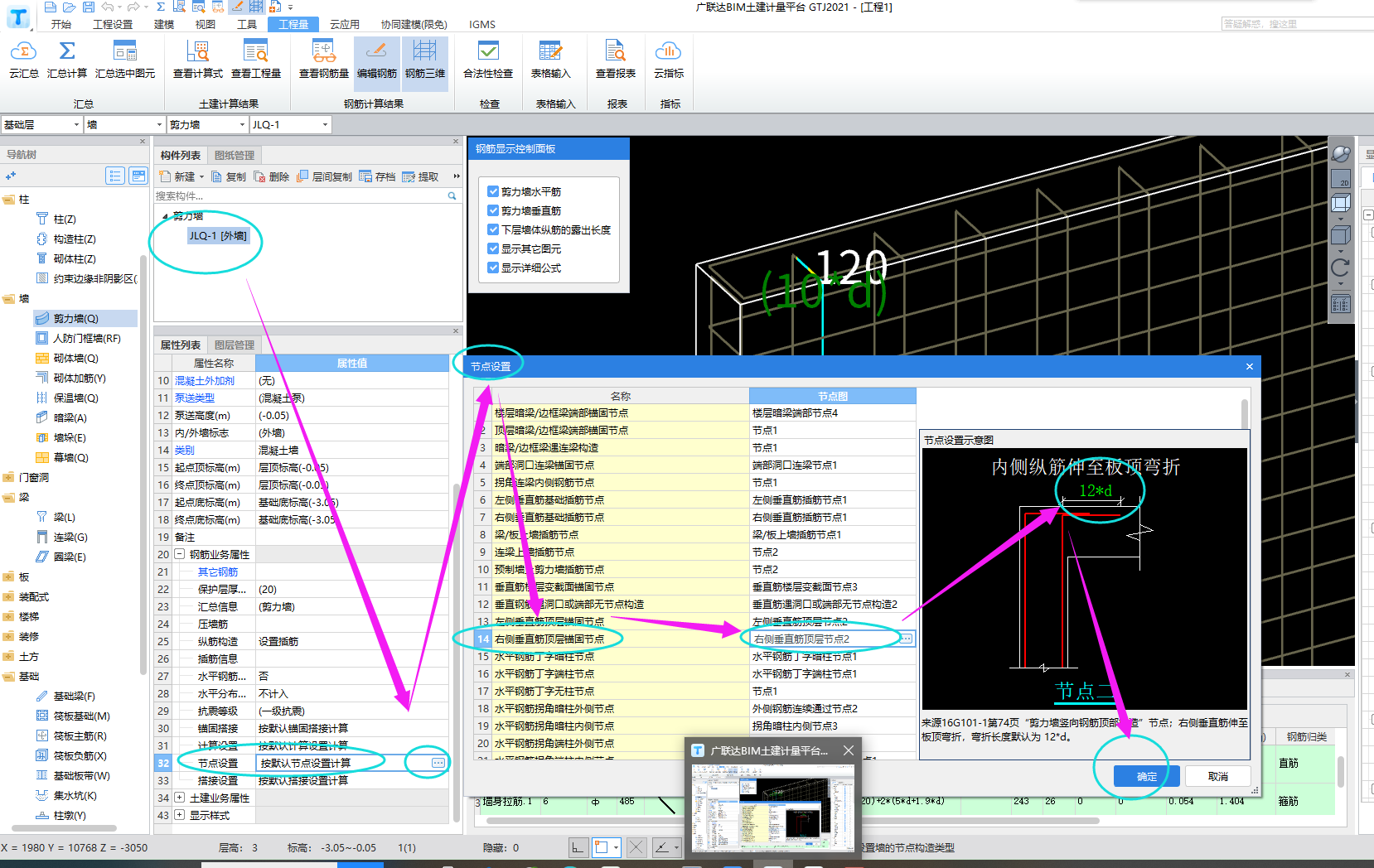Click the new file icon in quick access toolbar
The width and height of the screenshot is (1374, 868).
click(51, 7)
